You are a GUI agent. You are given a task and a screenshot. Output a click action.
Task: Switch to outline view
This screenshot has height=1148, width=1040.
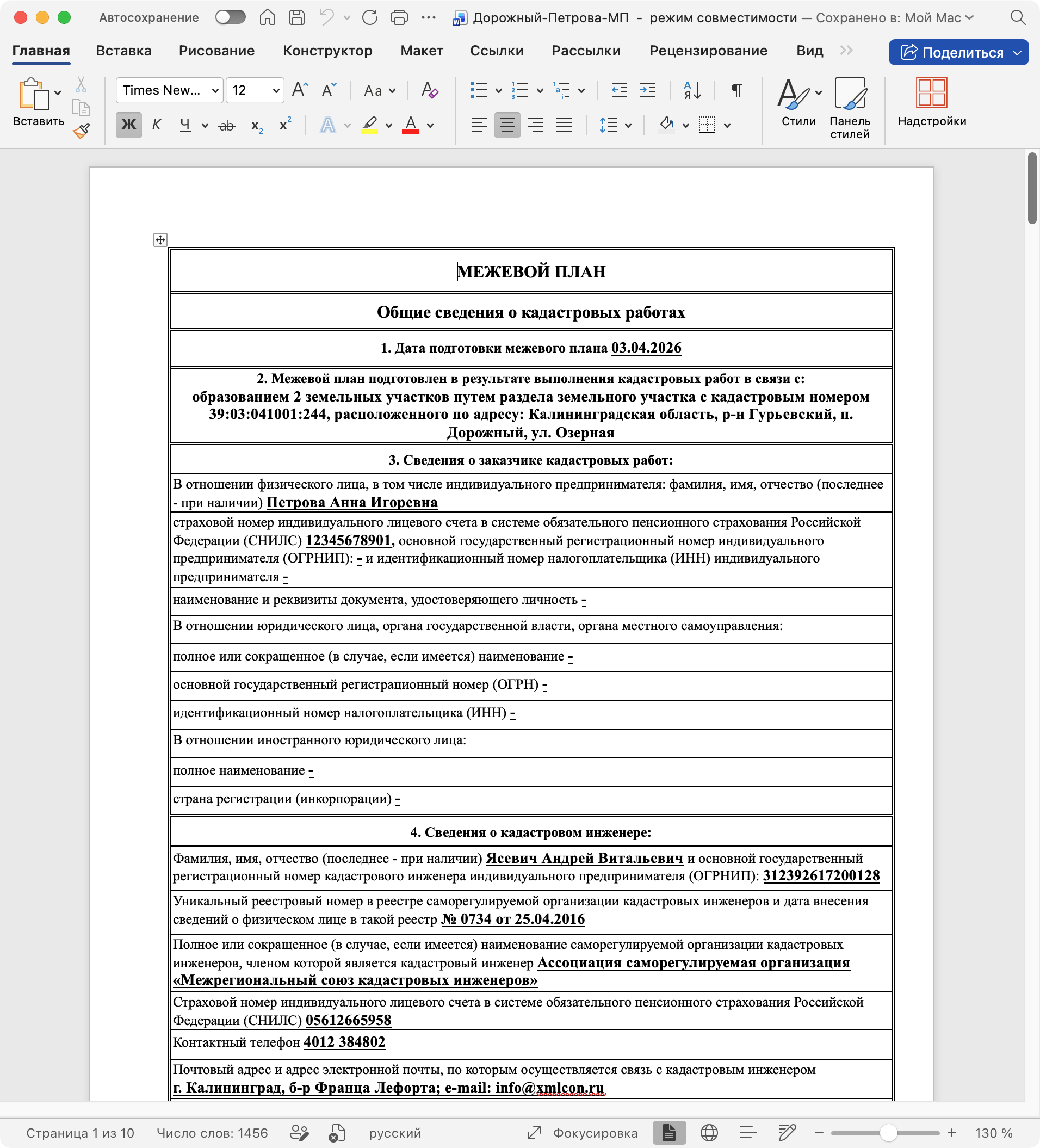pyautogui.click(x=748, y=1133)
